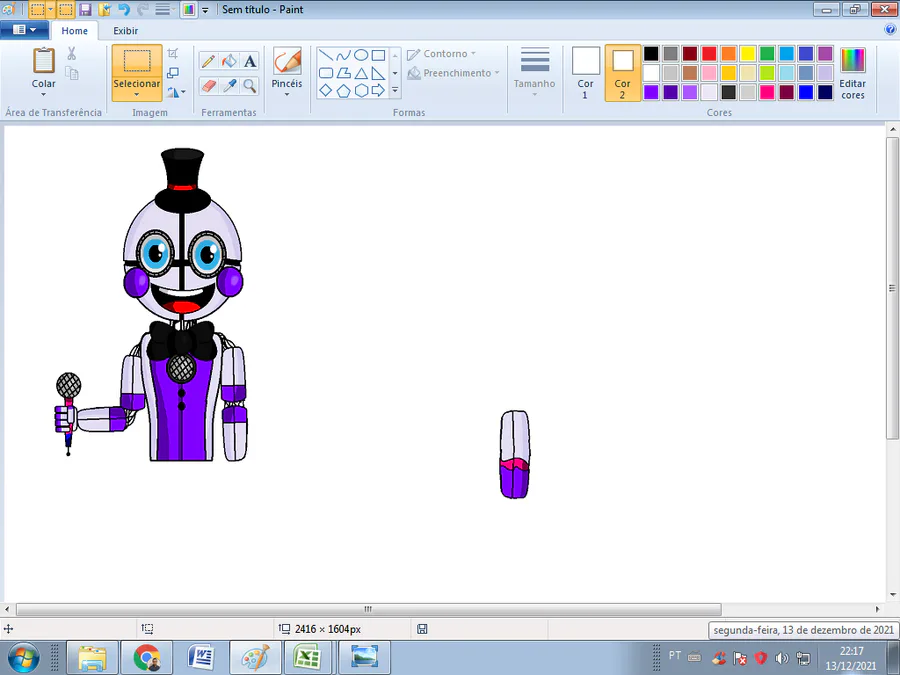The image size is (900, 675).
Task: Open the Paint file menu button
Action: [x=24, y=30]
